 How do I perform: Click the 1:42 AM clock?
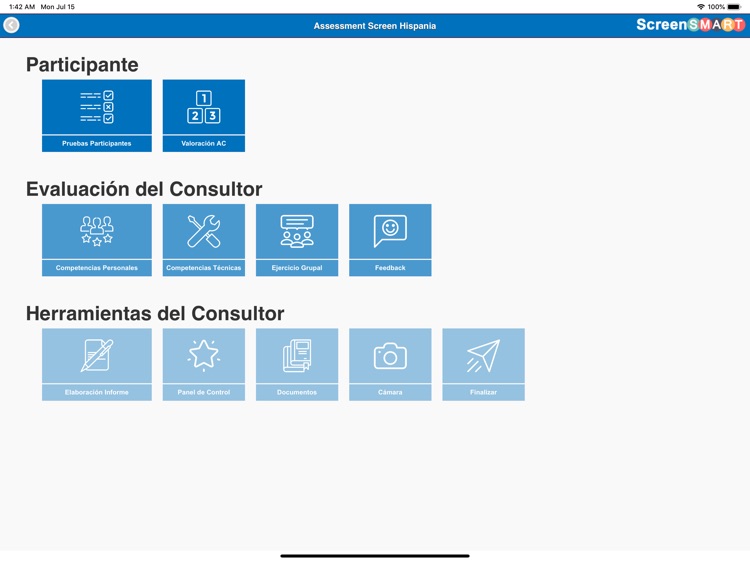pos(22,7)
